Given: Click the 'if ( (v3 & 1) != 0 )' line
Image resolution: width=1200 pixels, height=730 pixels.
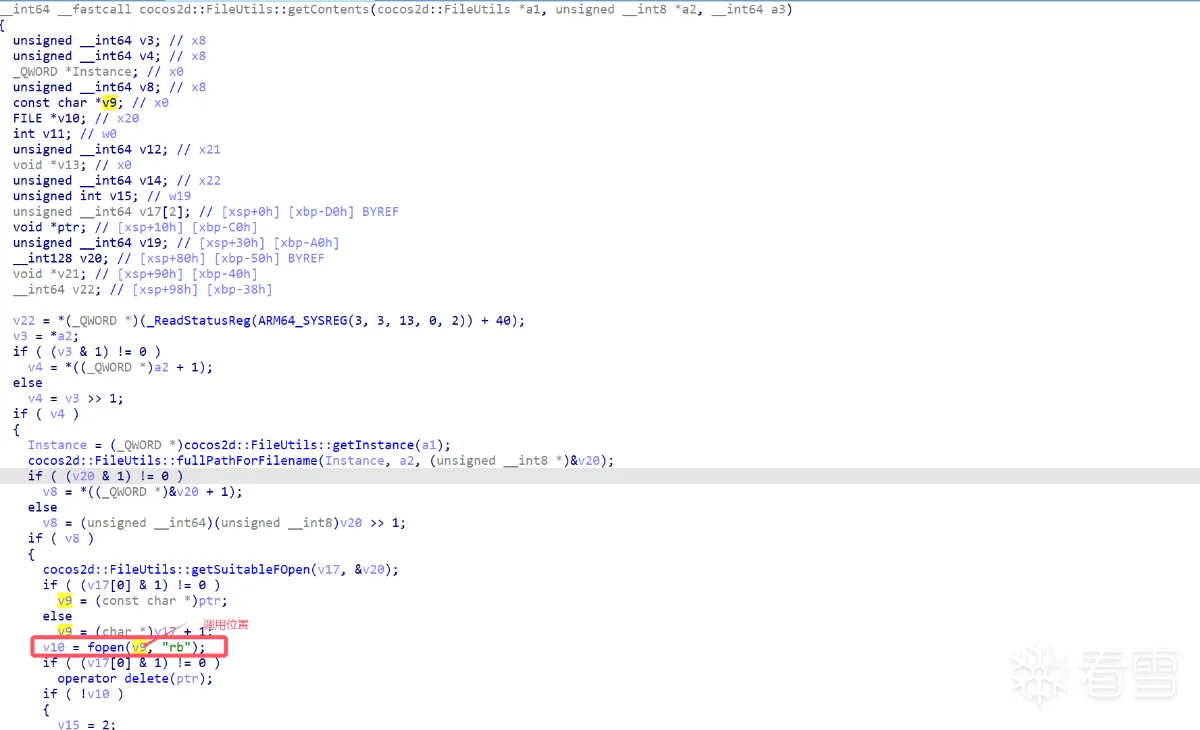Looking at the screenshot, I should (87, 352).
